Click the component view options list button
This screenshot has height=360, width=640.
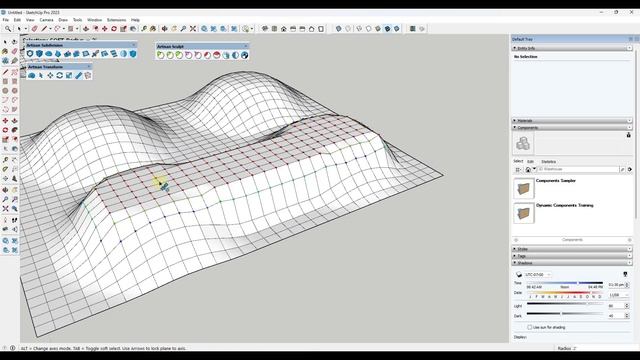517,169
